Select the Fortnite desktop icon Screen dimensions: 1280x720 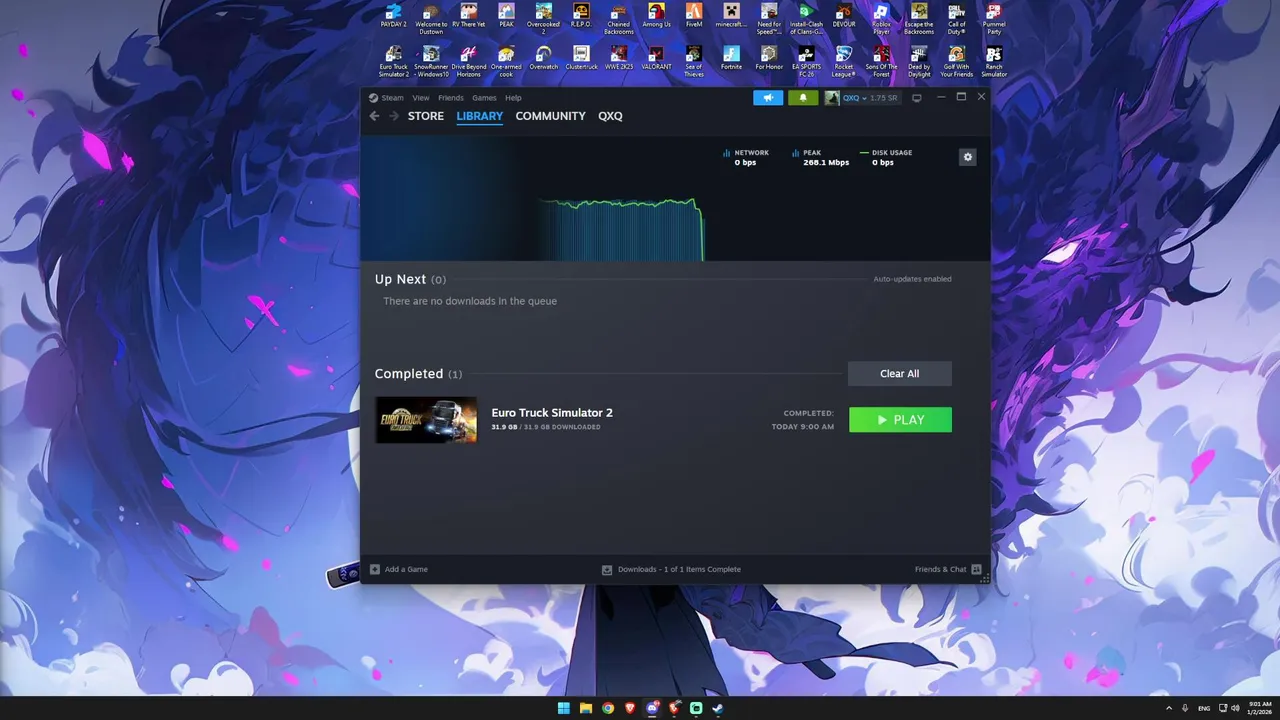tap(731, 60)
